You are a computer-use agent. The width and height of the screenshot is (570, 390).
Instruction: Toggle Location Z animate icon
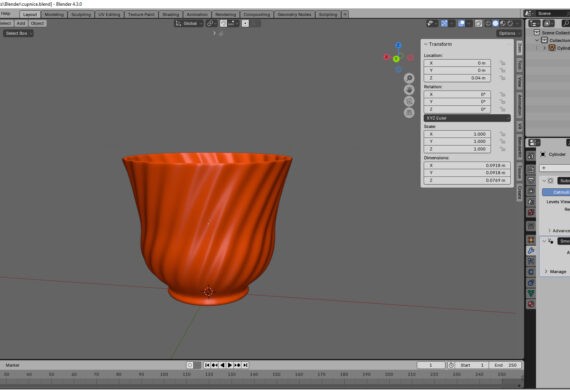tap(502, 78)
